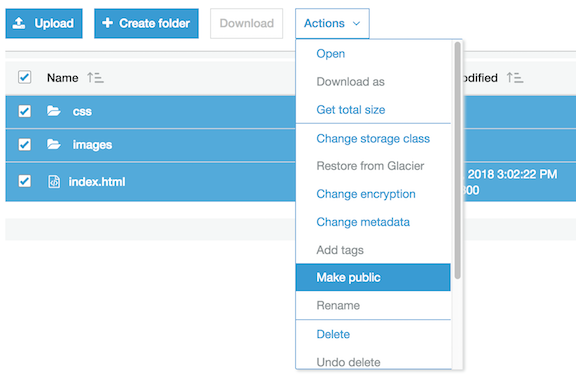Uncheck the images folder checkbox

coord(25,144)
